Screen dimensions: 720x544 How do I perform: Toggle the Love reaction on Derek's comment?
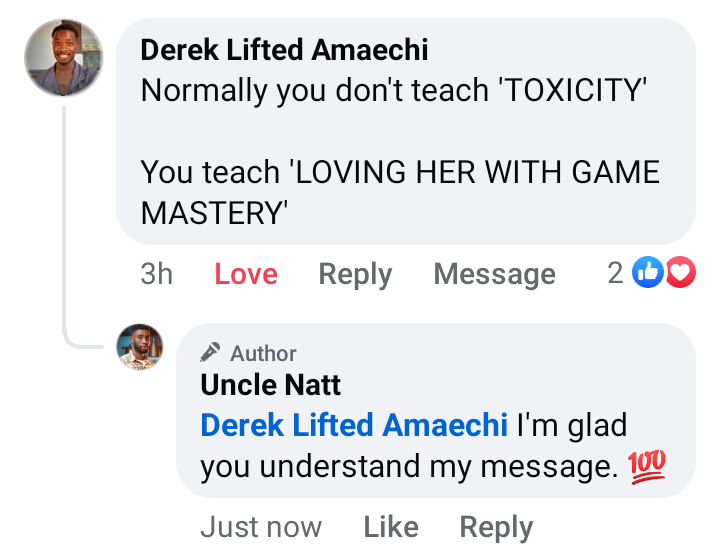[x=246, y=274]
